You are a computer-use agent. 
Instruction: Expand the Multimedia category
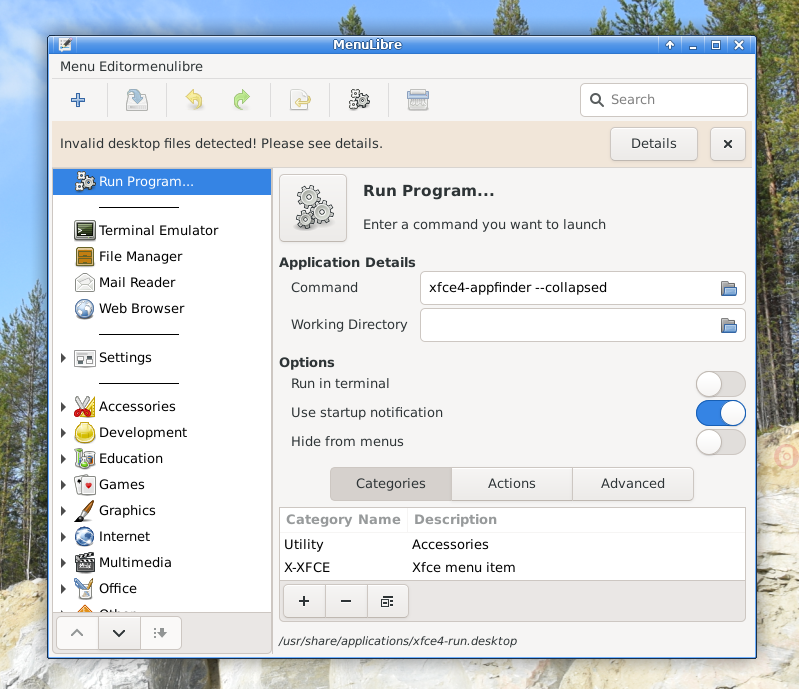pyautogui.click(x=63, y=563)
